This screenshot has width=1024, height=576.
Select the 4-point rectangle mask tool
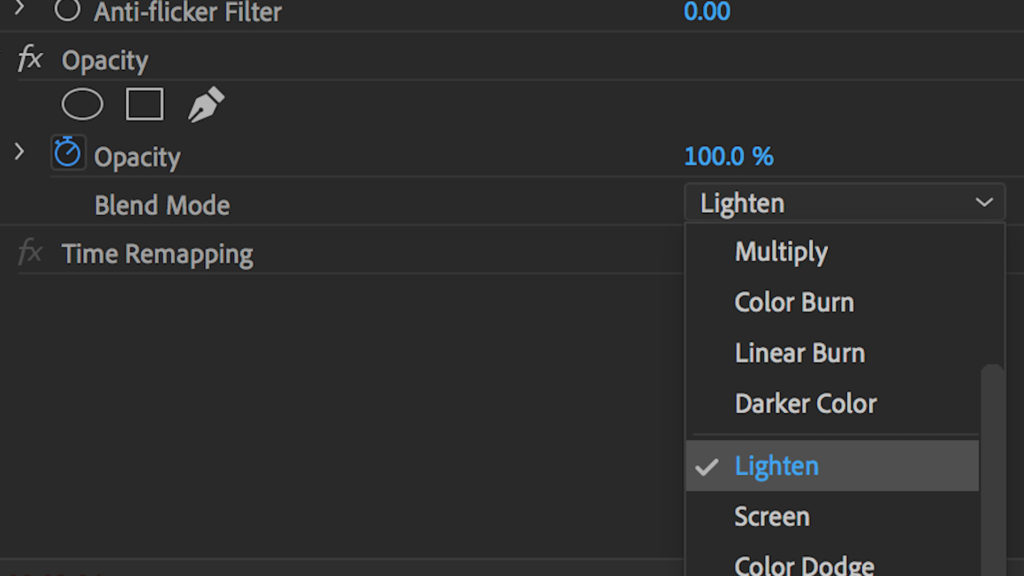pyautogui.click(x=145, y=104)
